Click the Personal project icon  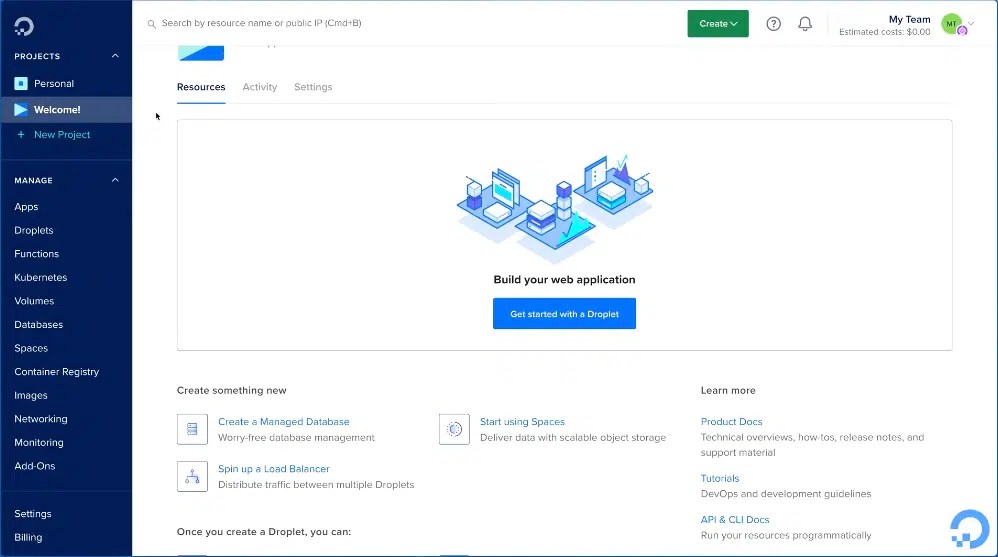(21, 83)
